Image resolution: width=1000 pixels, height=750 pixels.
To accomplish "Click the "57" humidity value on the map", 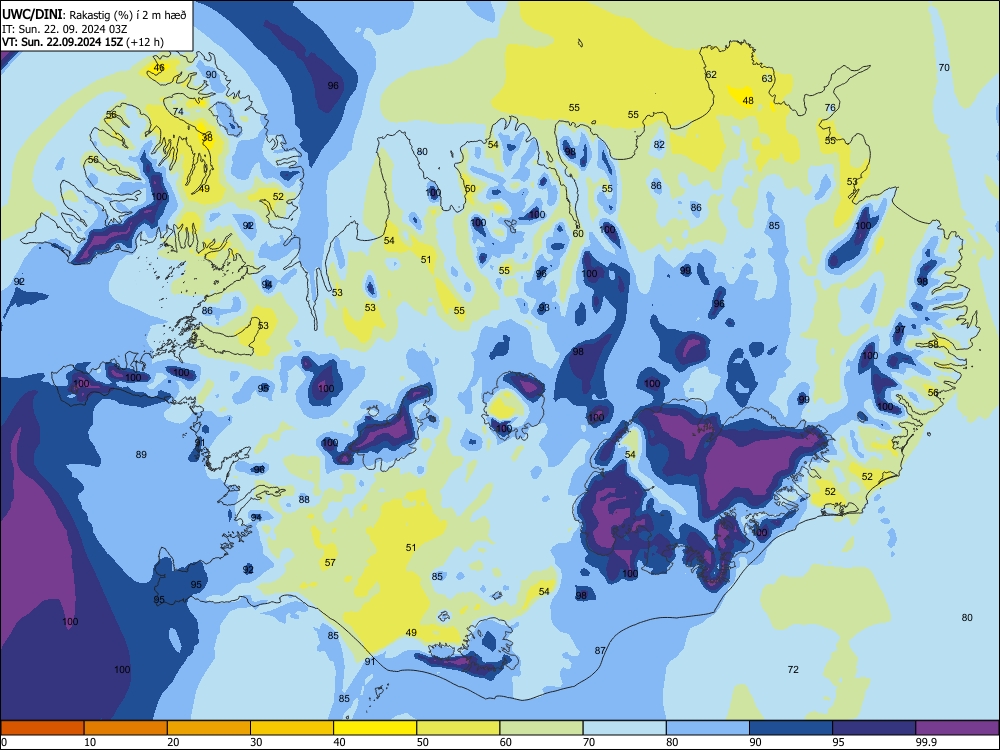I will (330, 562).
